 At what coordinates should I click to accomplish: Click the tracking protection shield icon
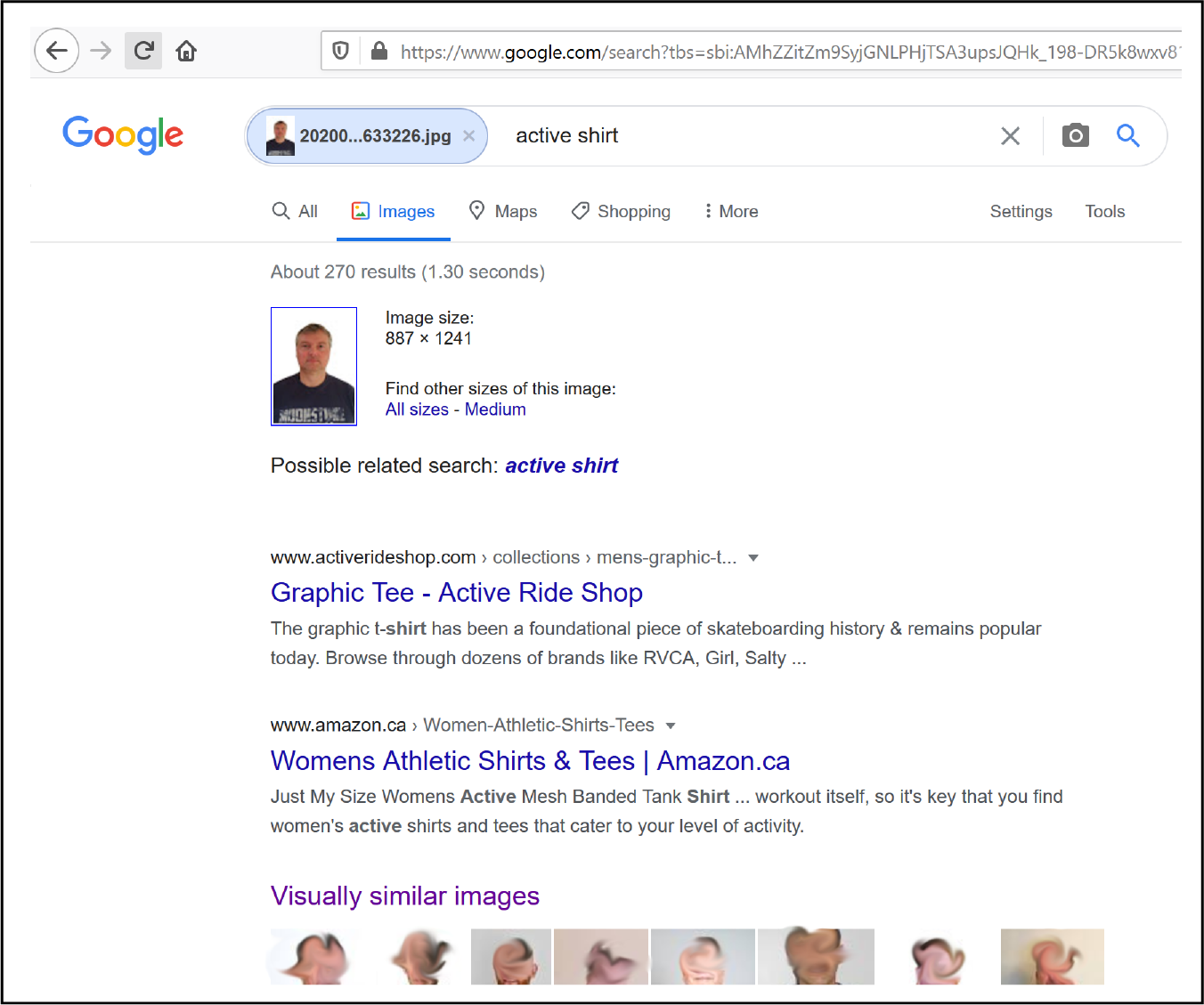click(340, 51)
